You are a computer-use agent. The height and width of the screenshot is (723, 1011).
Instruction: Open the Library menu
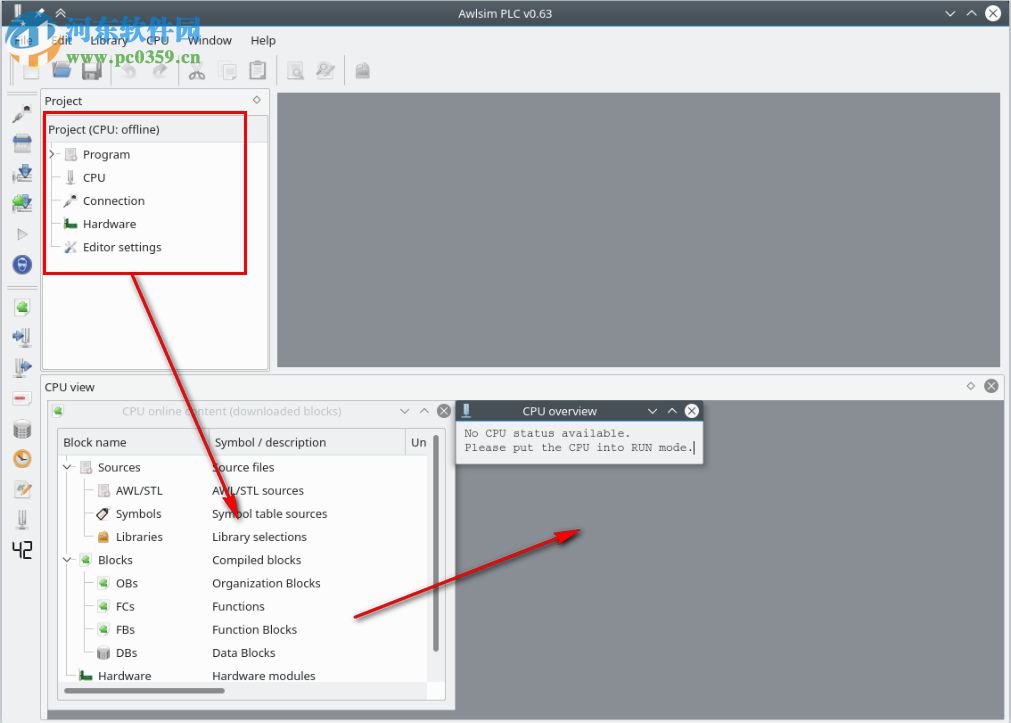click(x=109, y=40)
